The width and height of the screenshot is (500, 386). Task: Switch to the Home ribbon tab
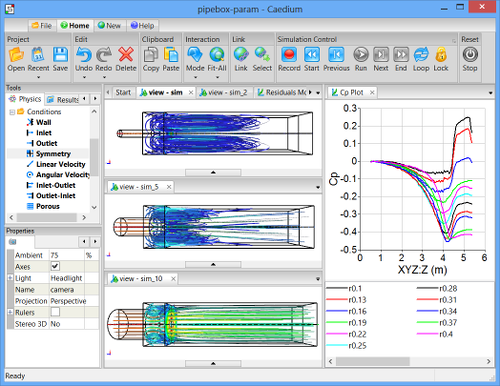75,26
